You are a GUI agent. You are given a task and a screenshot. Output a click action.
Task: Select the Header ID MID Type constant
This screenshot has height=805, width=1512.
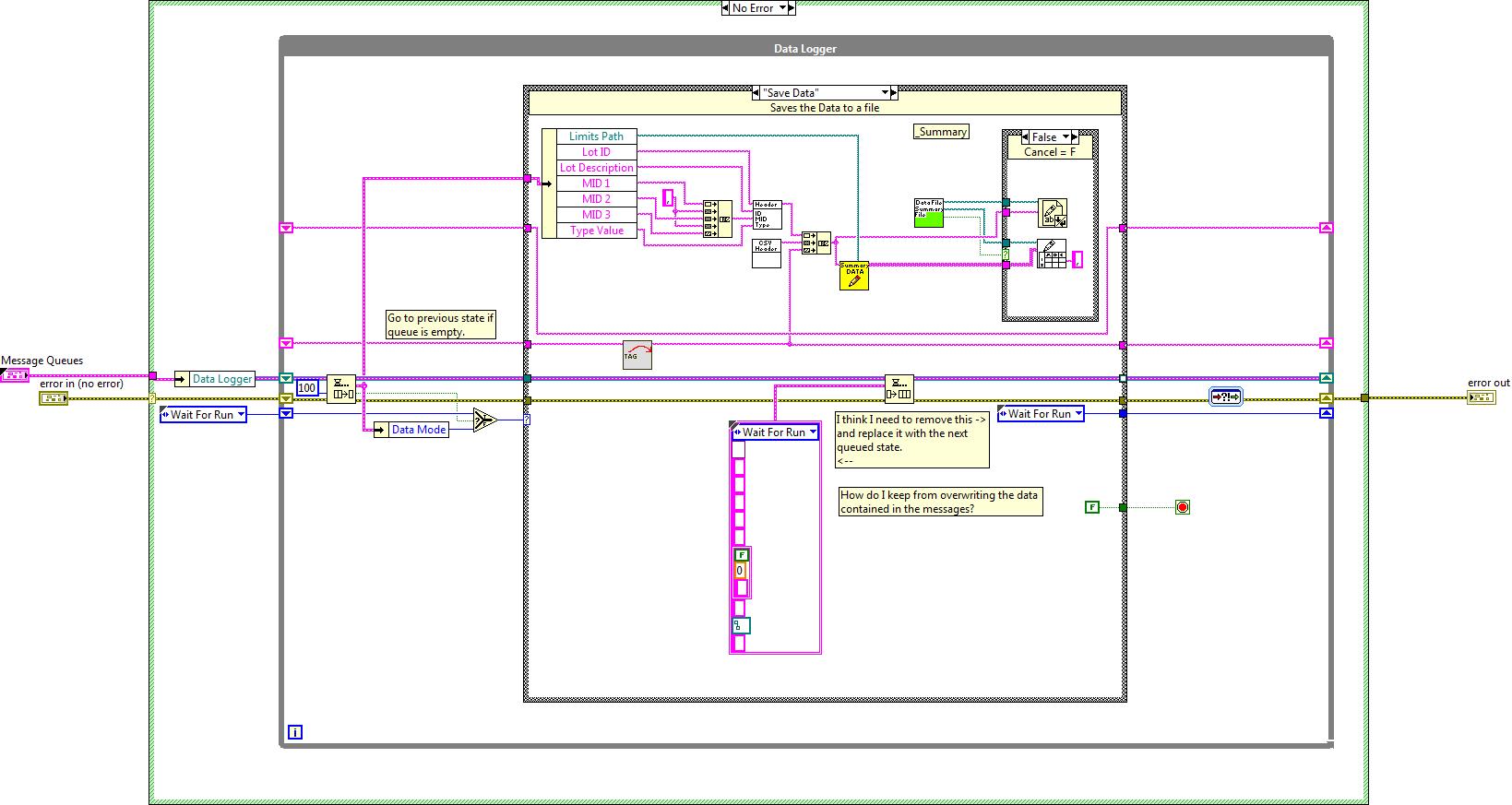pos(767,214)
